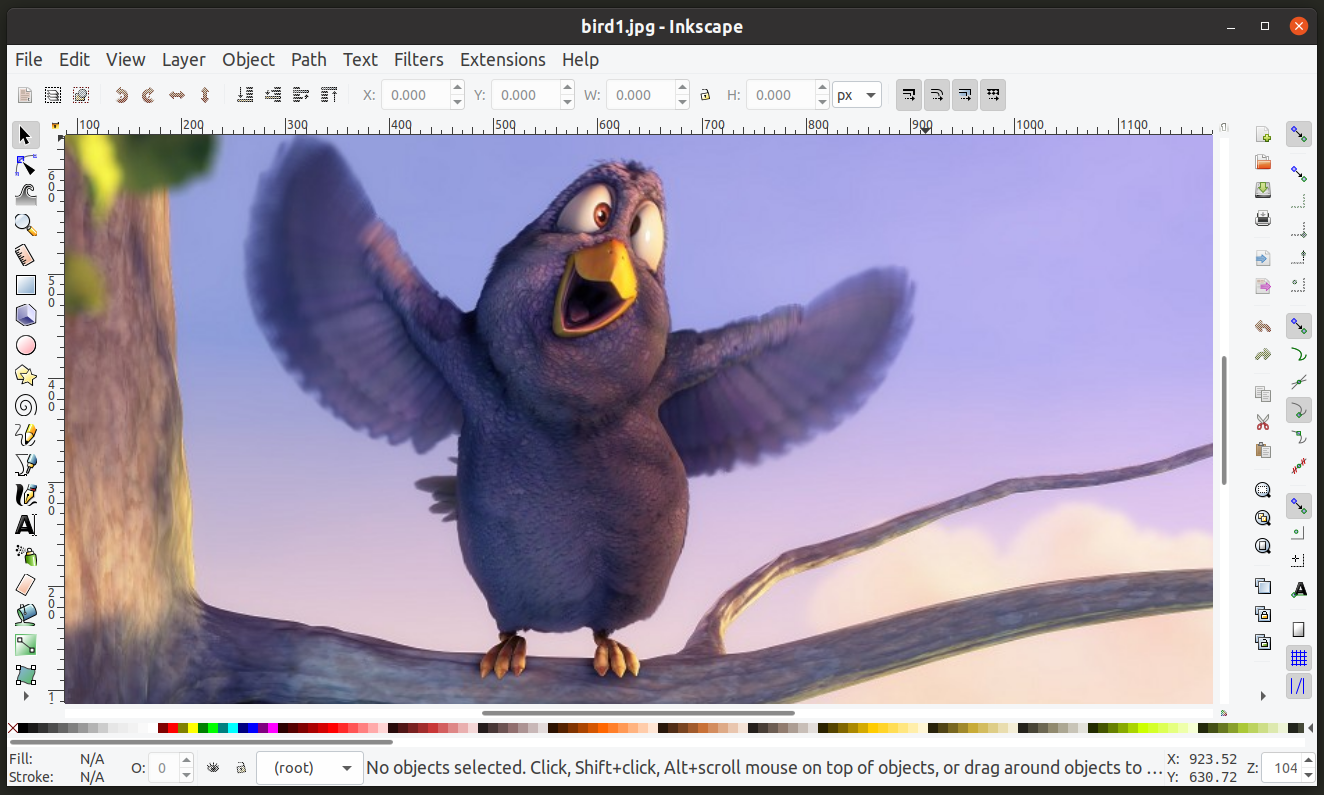Image resolution: width=1324 pixels, height=795 pixels.
Task: Click the Undo arrow icon
Action: coord(1263,326)
